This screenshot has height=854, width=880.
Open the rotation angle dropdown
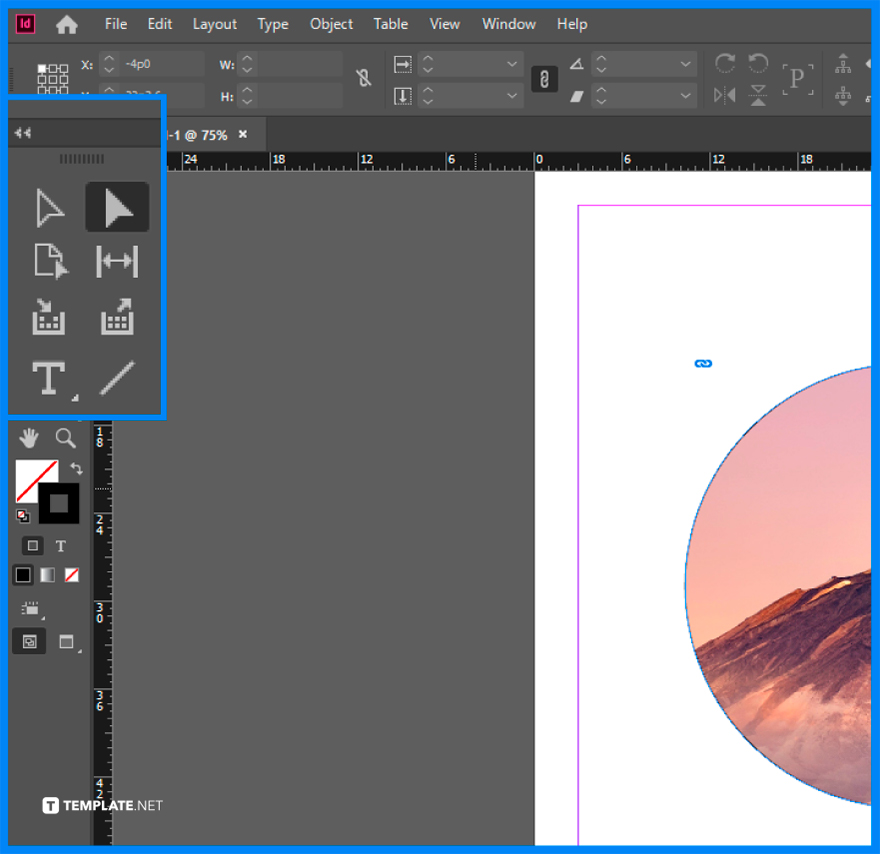[686, 63]
